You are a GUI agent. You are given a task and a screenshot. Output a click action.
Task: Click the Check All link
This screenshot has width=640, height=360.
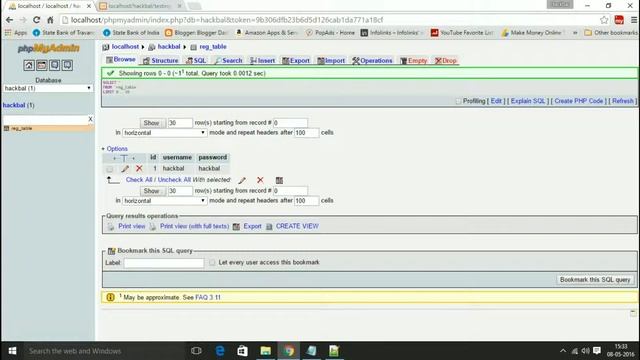pyautogui.click(x=139, y=180)
